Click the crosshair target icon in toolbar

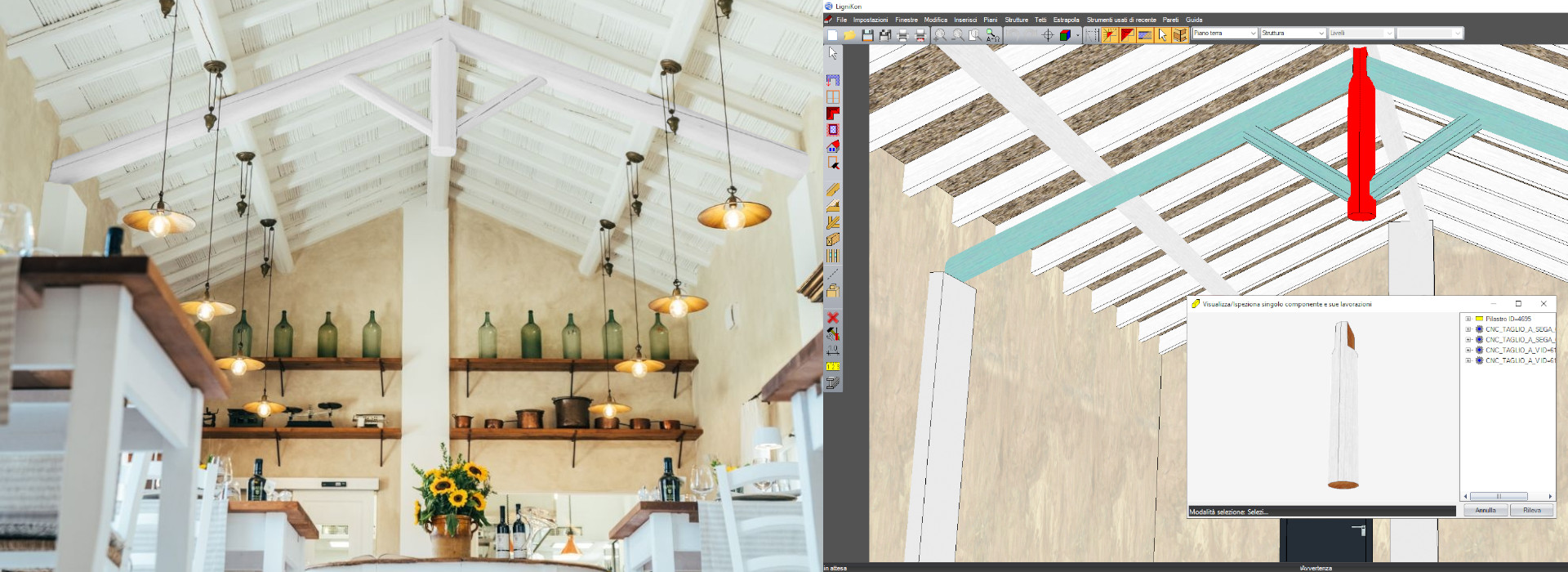(1047, 35)
